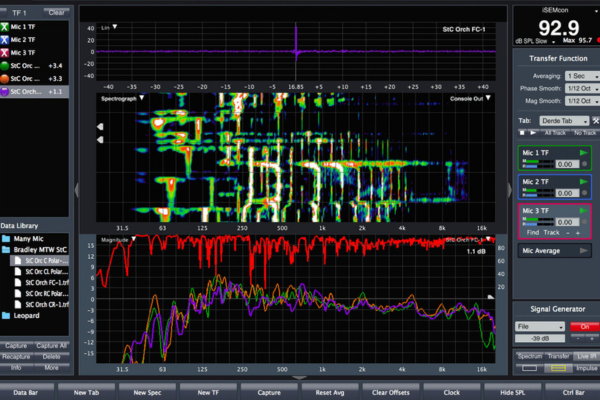Open Many Mic folder in Data Library
The height and width of the screenshot is (400, 600).
click(x=23, y=239)
